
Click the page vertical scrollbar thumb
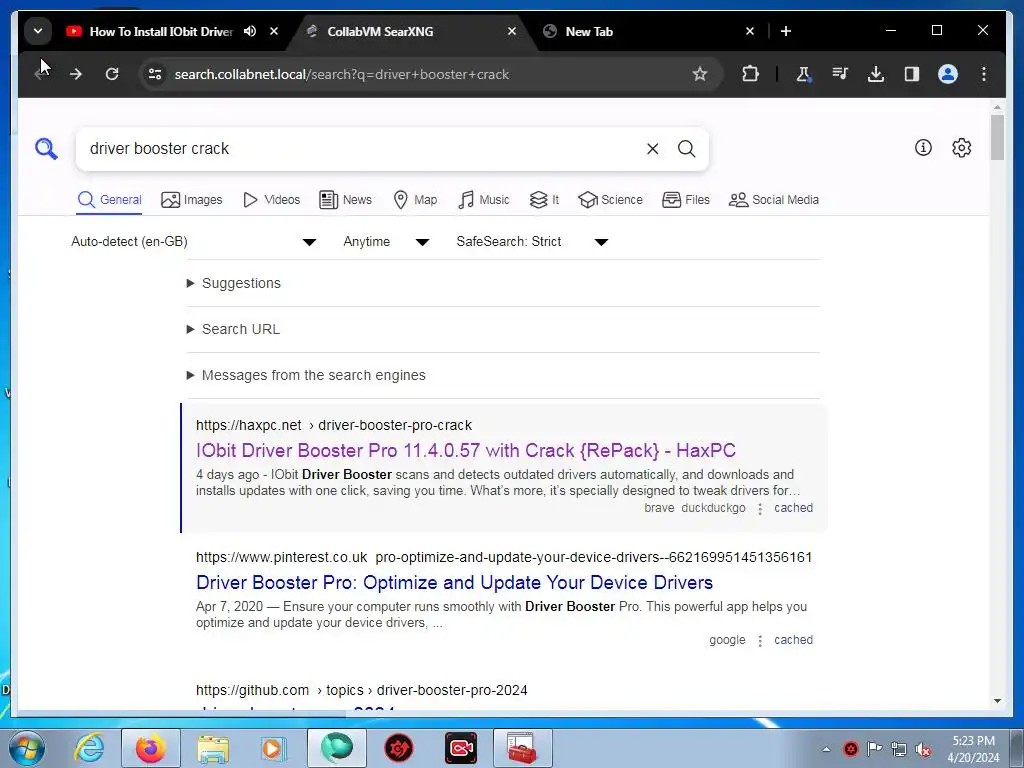pyautogui.click(x=997, y=137)
